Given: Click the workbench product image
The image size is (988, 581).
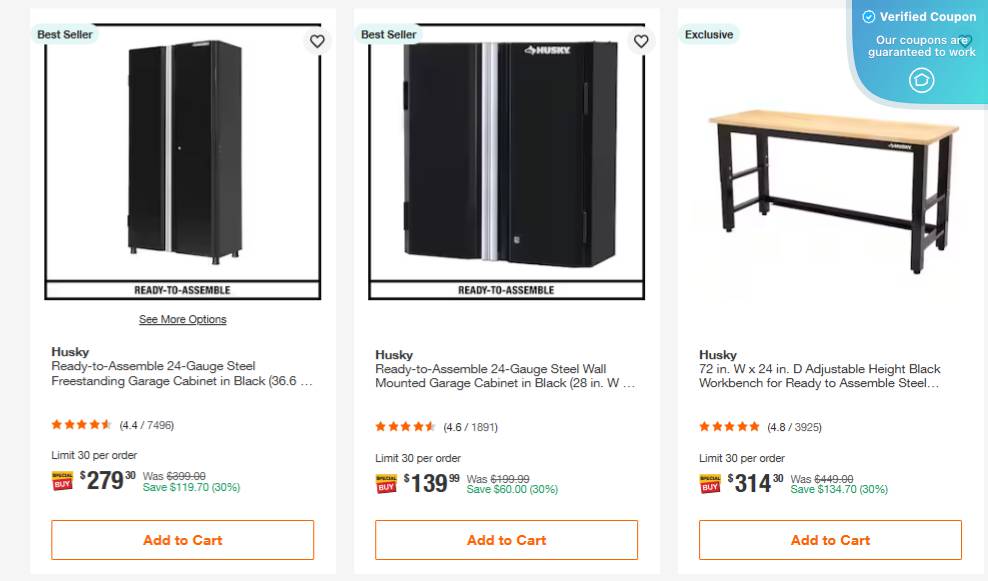Looking at the screenshot, I should 830,180.
